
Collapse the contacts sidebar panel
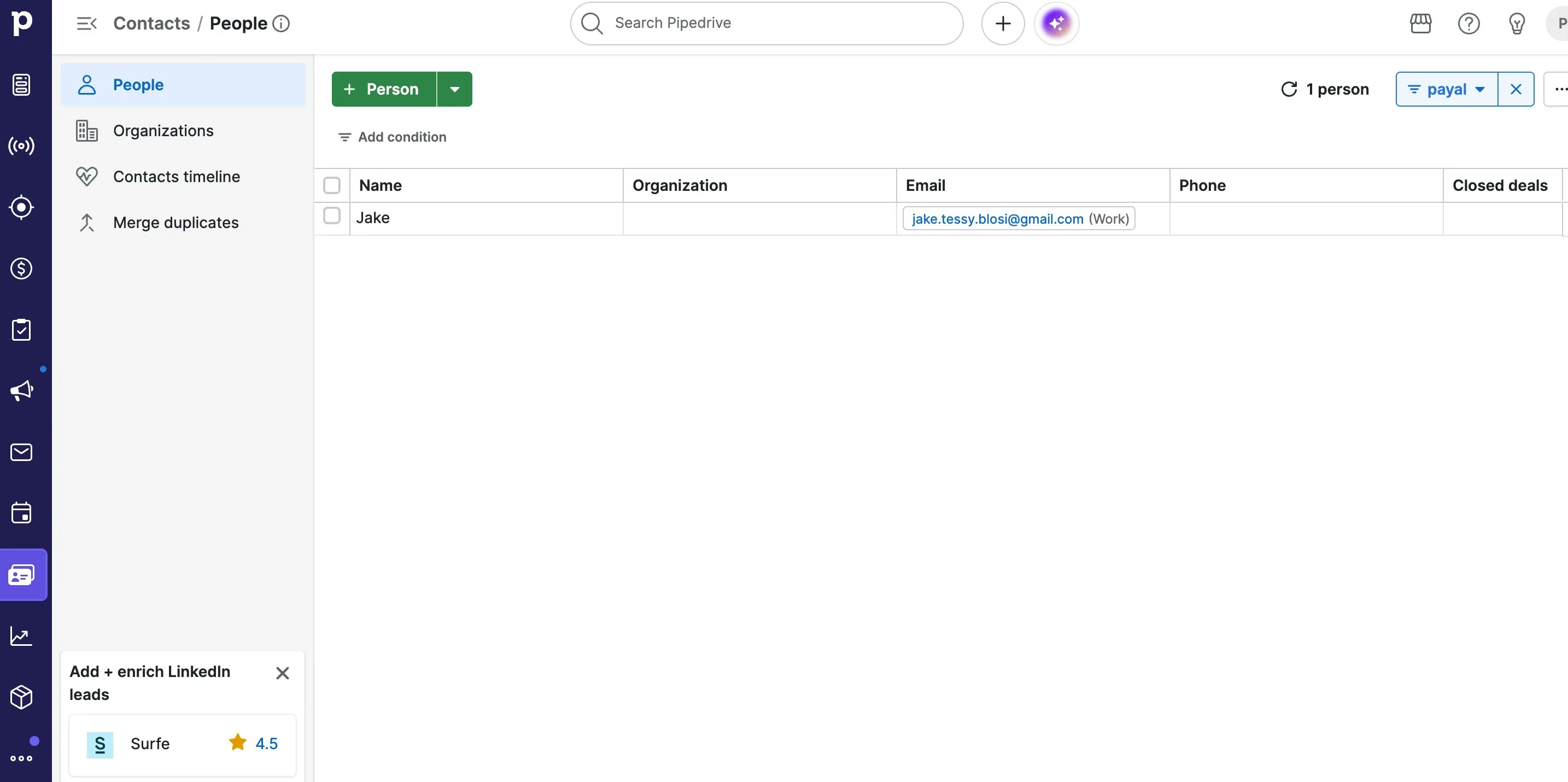pos(86,23)
